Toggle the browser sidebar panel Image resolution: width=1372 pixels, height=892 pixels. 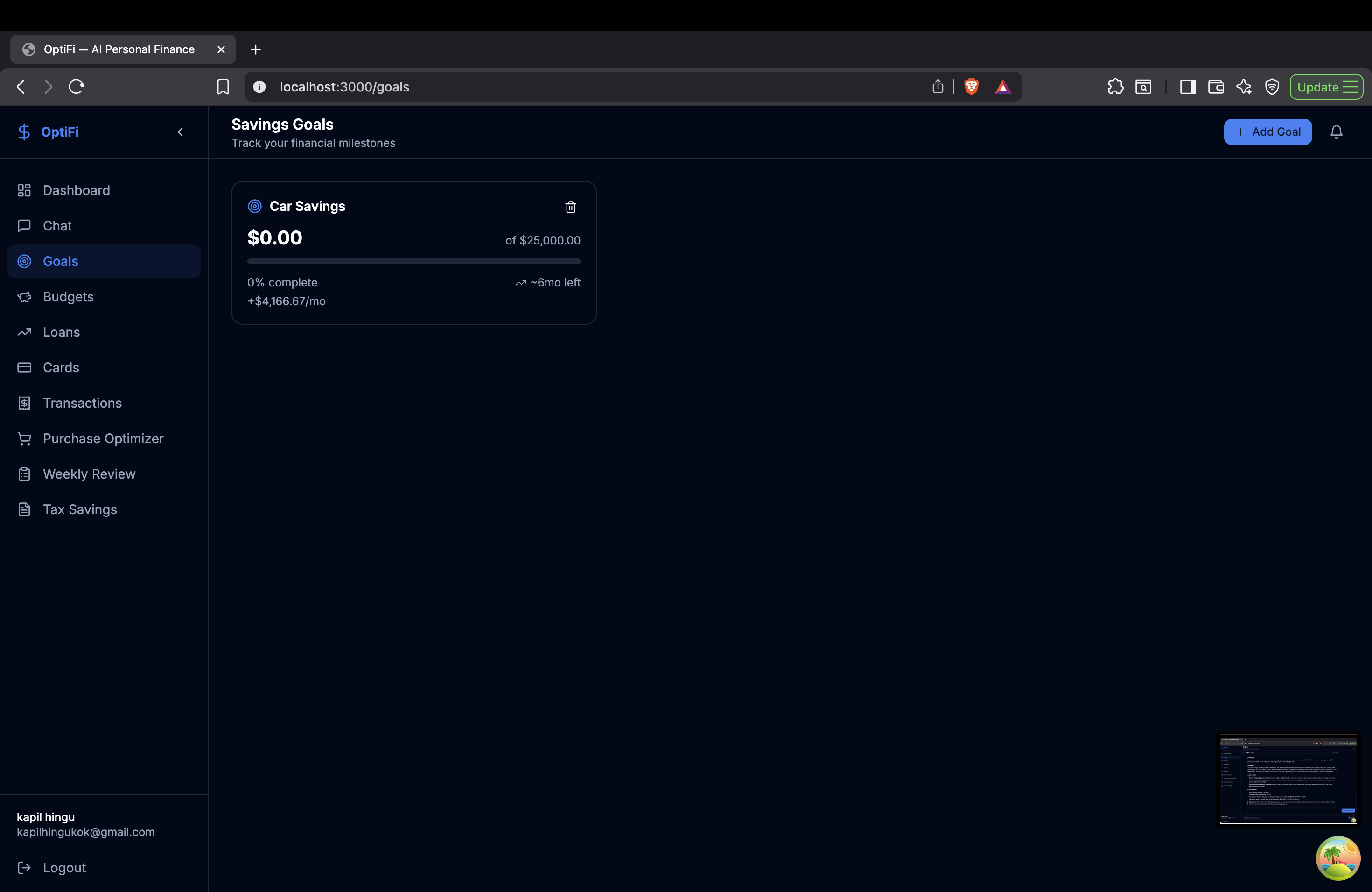pyautogui.click(x=1188, y=86)
